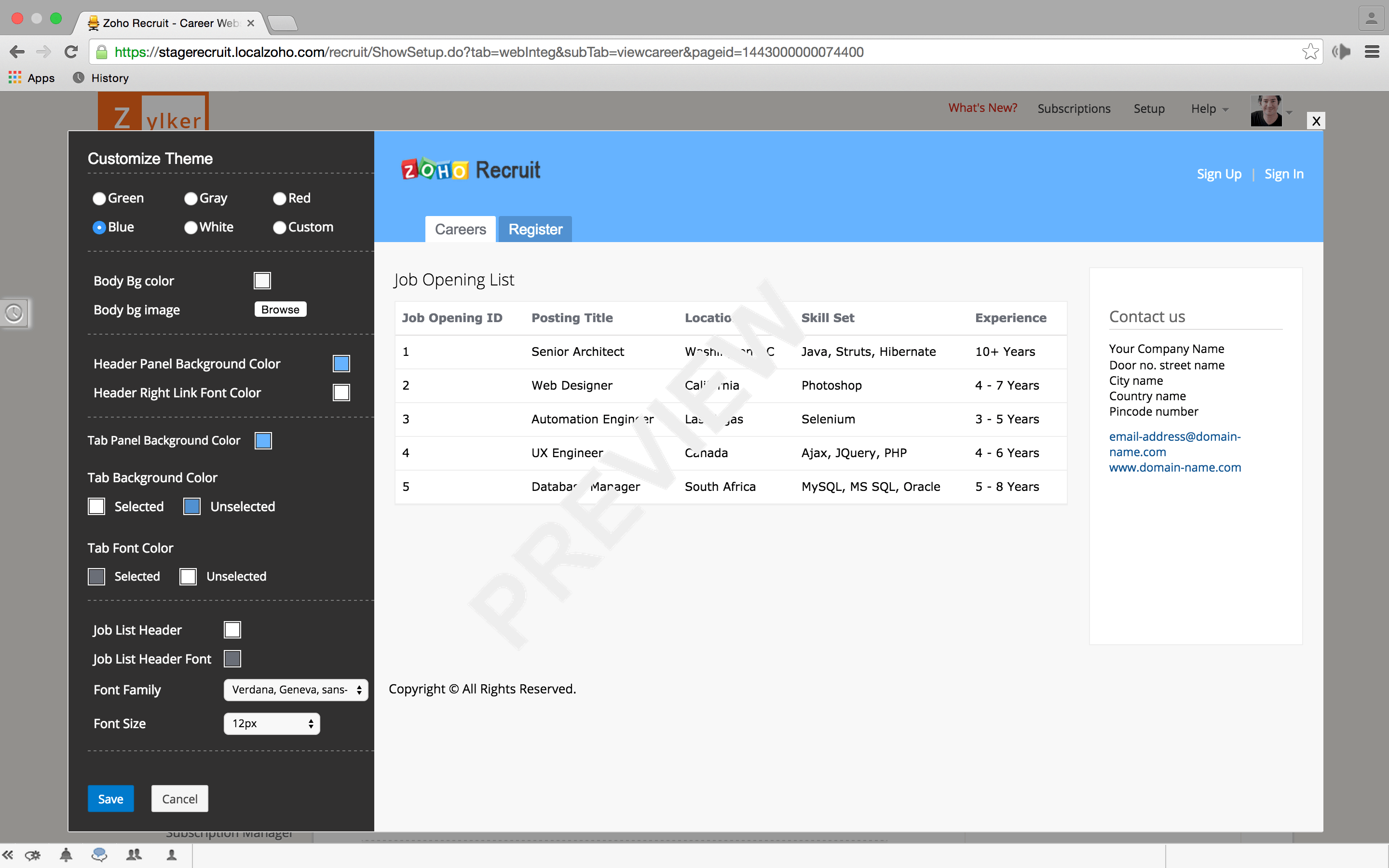Viewport: 1389px width, 868px height.
Task: Close the theme preview with X
Action: (x=1316, y=121)
